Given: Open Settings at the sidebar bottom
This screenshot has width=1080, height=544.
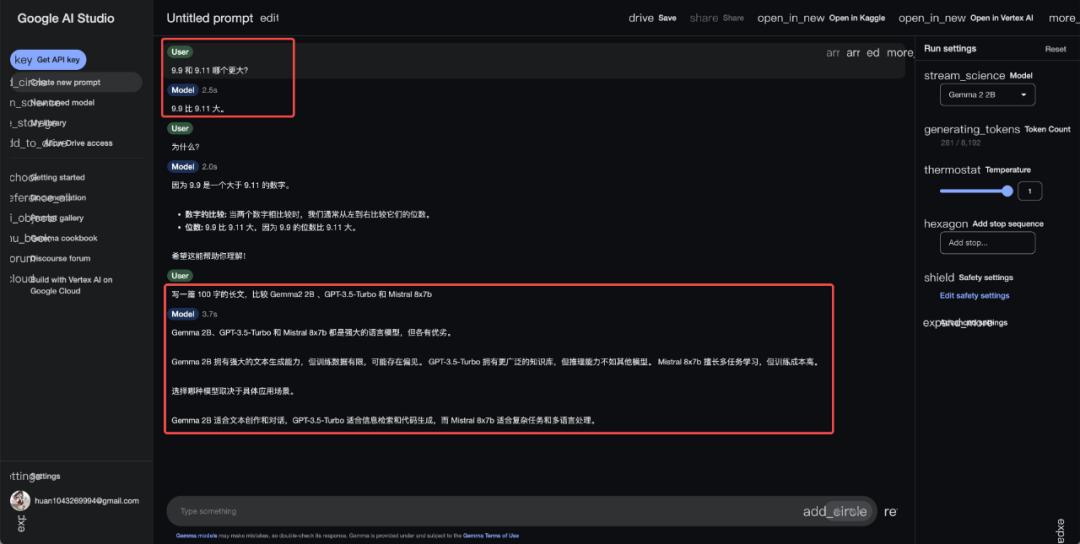Looking at the screenshot, I should click(45, 476).
